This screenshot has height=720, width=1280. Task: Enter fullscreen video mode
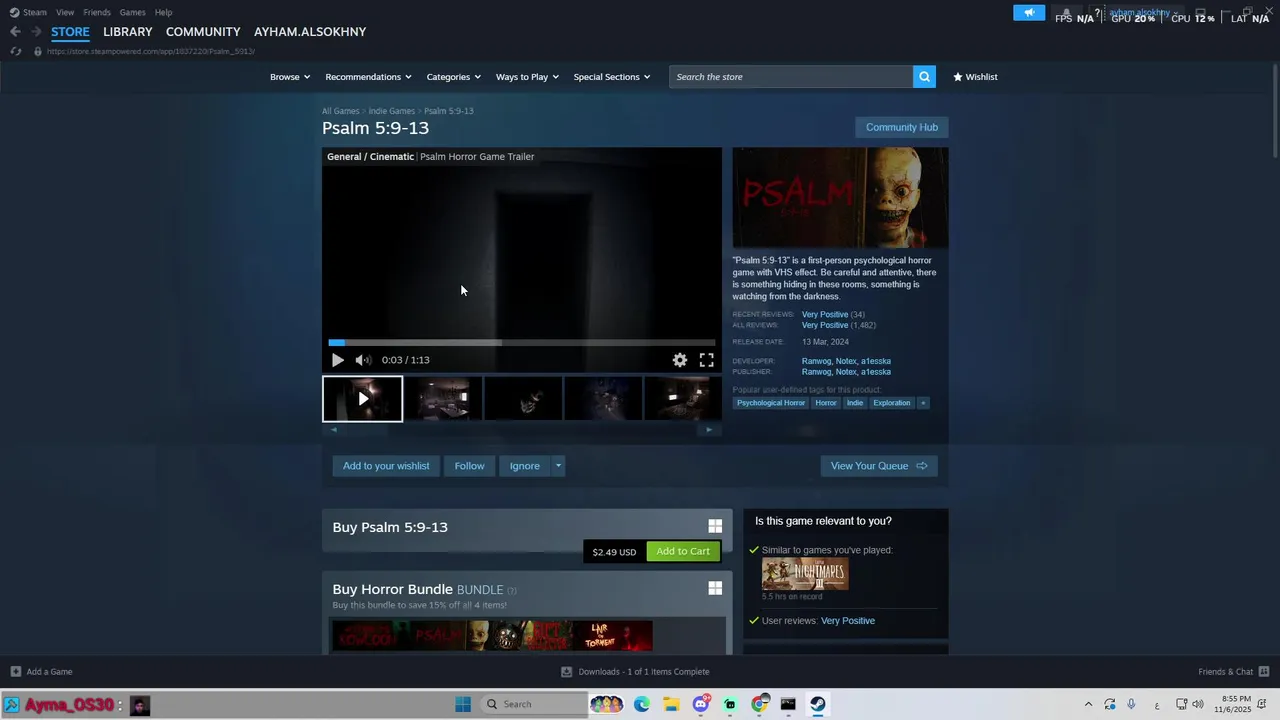706,360
